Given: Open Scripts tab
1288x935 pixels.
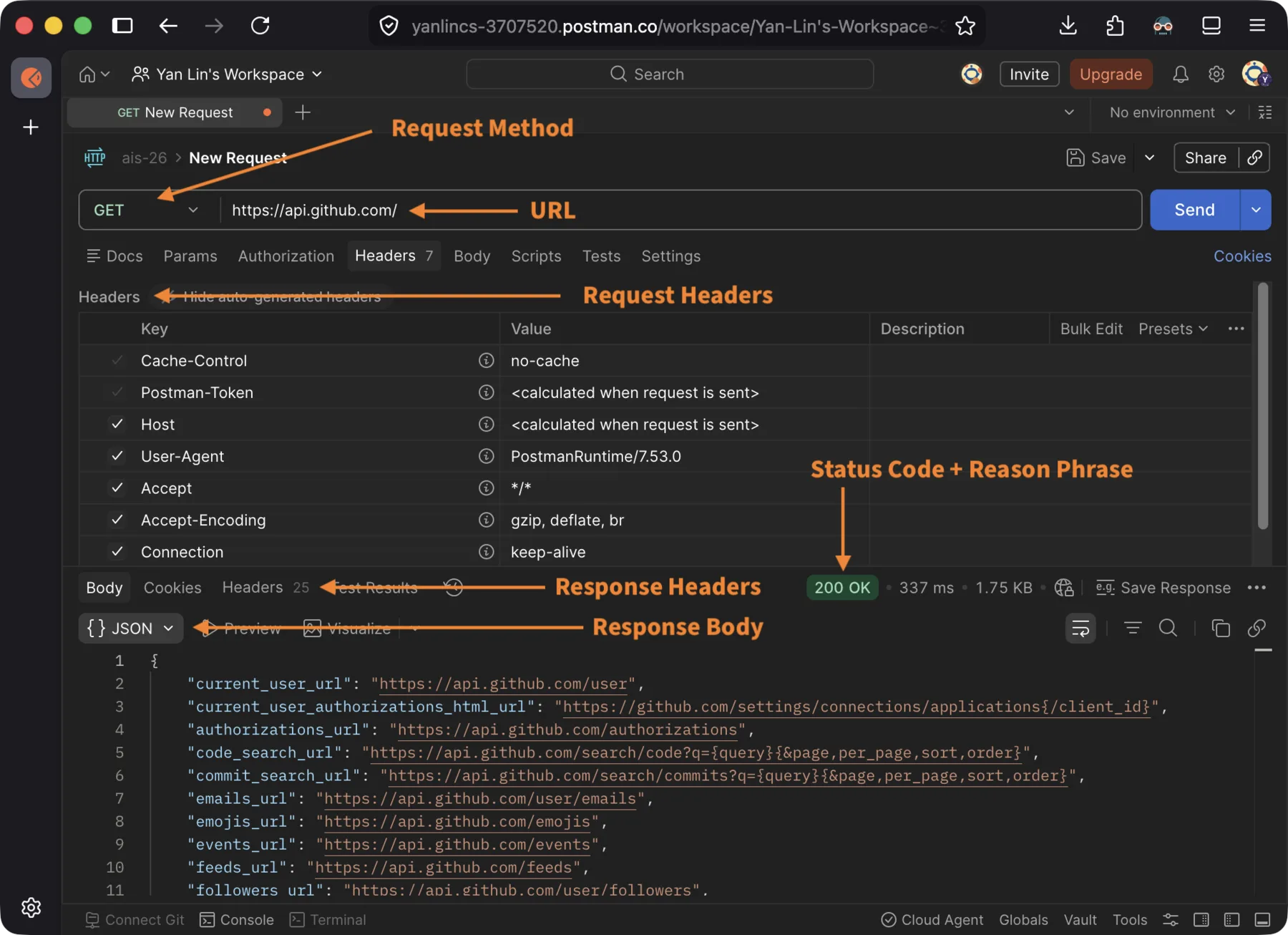Looking at the screenshot, I should (536, 256).
